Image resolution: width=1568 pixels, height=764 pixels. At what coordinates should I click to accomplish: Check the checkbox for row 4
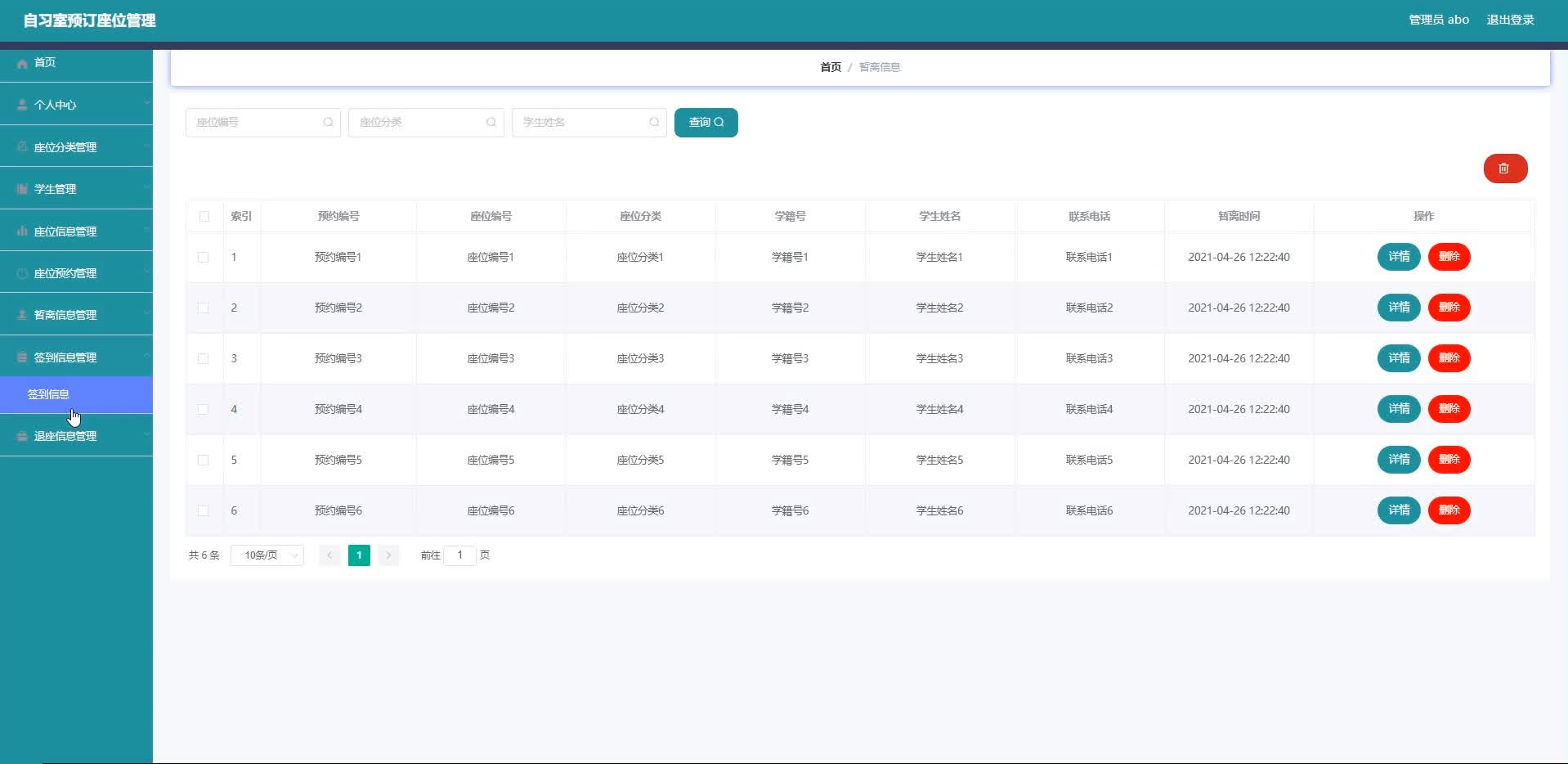point(203,410)
